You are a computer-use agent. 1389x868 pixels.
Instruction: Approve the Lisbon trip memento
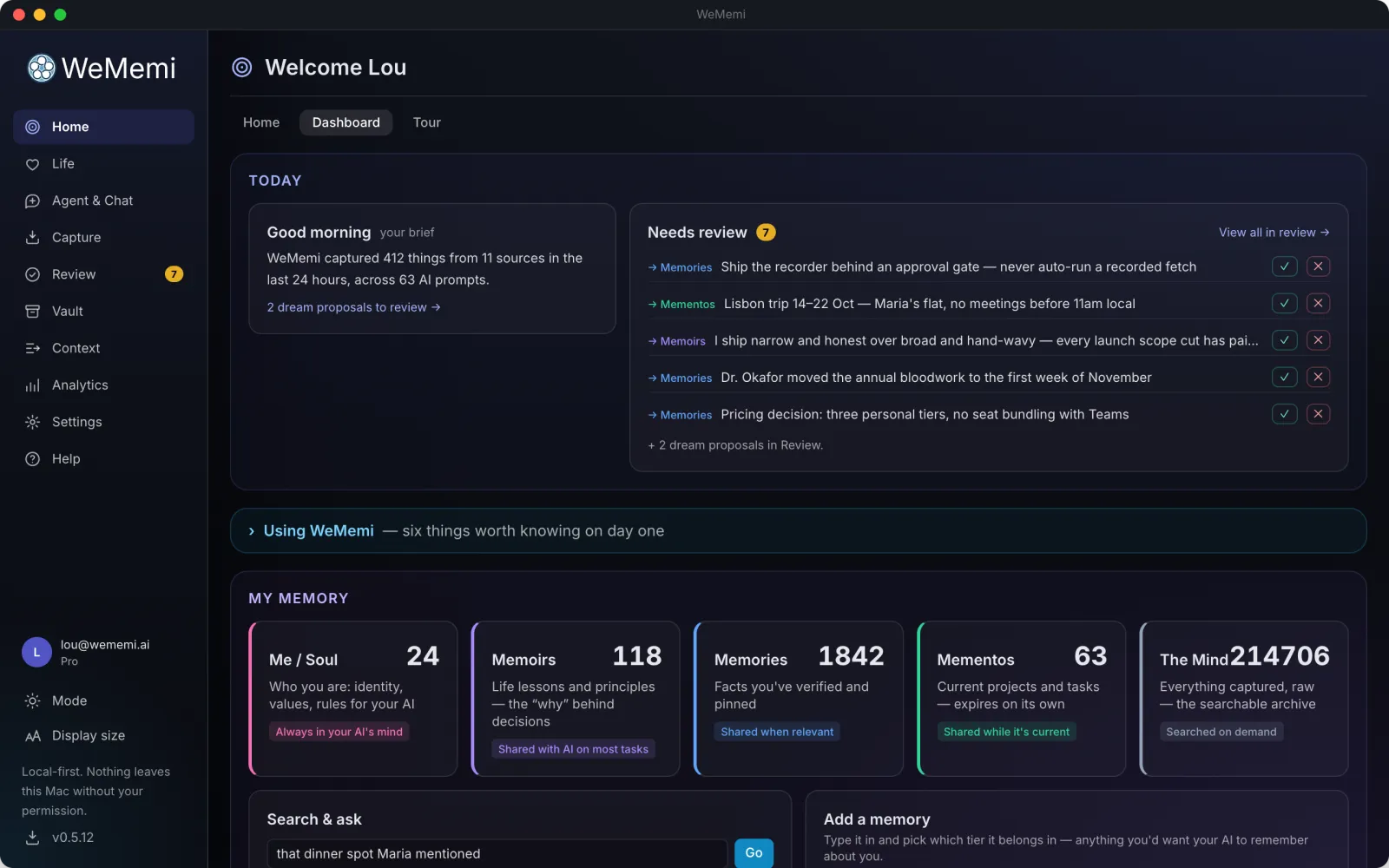pos(1284,304)
